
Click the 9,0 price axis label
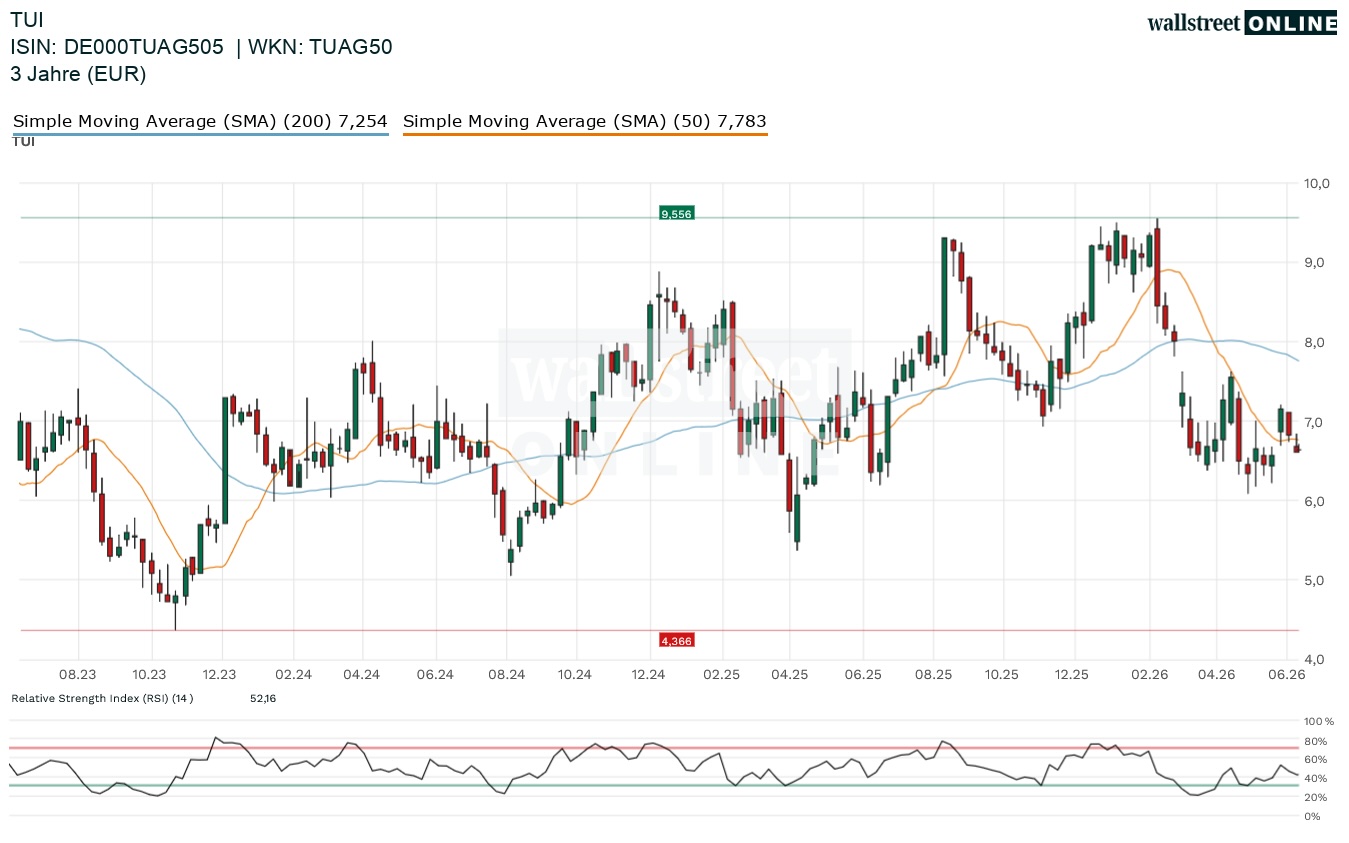click(1316, 262)
